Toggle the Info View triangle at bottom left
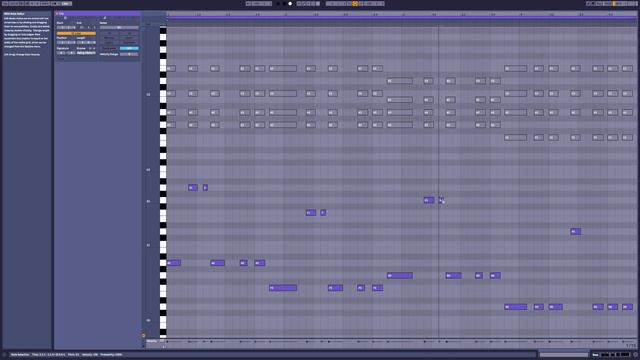640x360 pixels. (4, 355)
